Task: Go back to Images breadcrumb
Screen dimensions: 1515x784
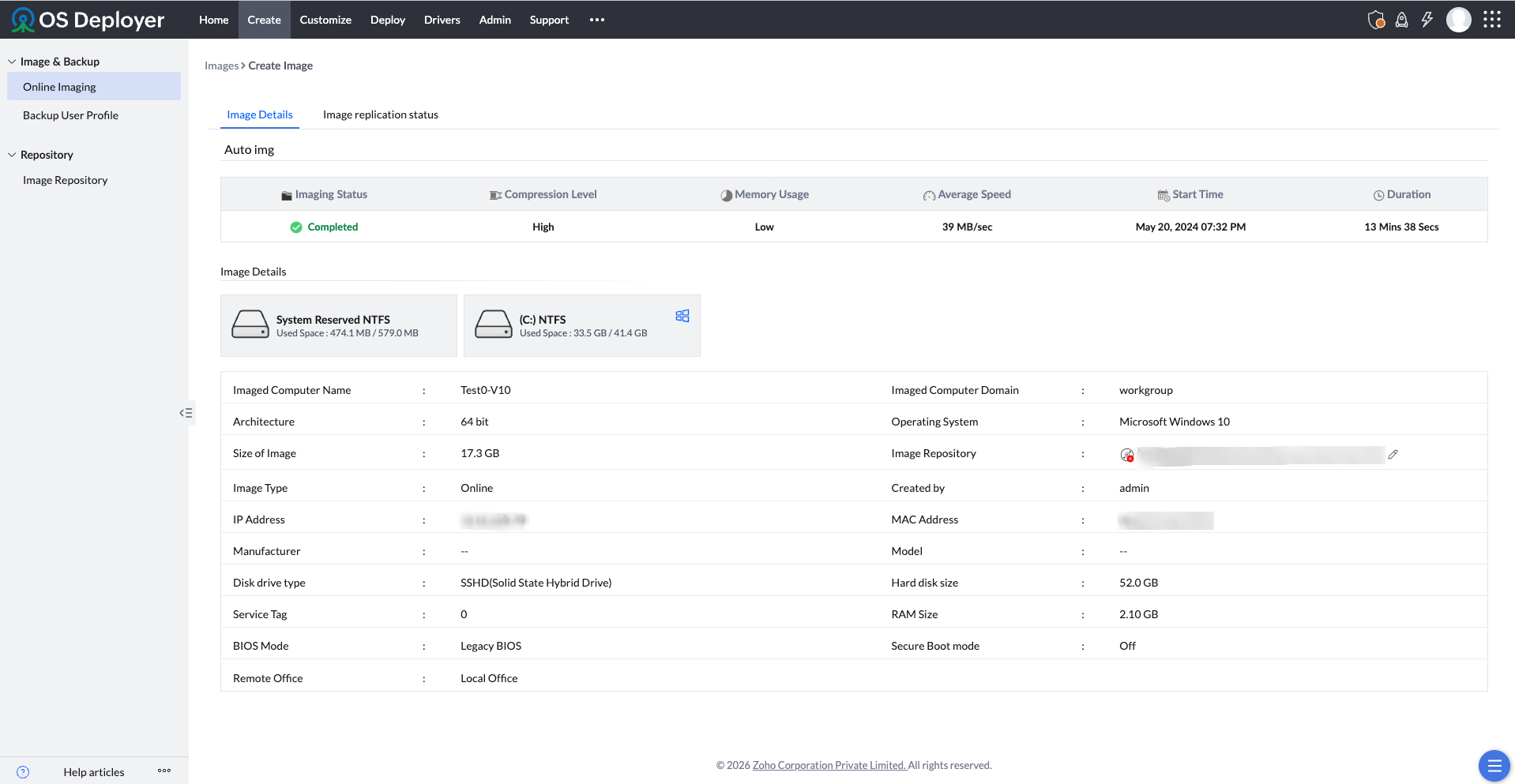Action: pos(221,66)
